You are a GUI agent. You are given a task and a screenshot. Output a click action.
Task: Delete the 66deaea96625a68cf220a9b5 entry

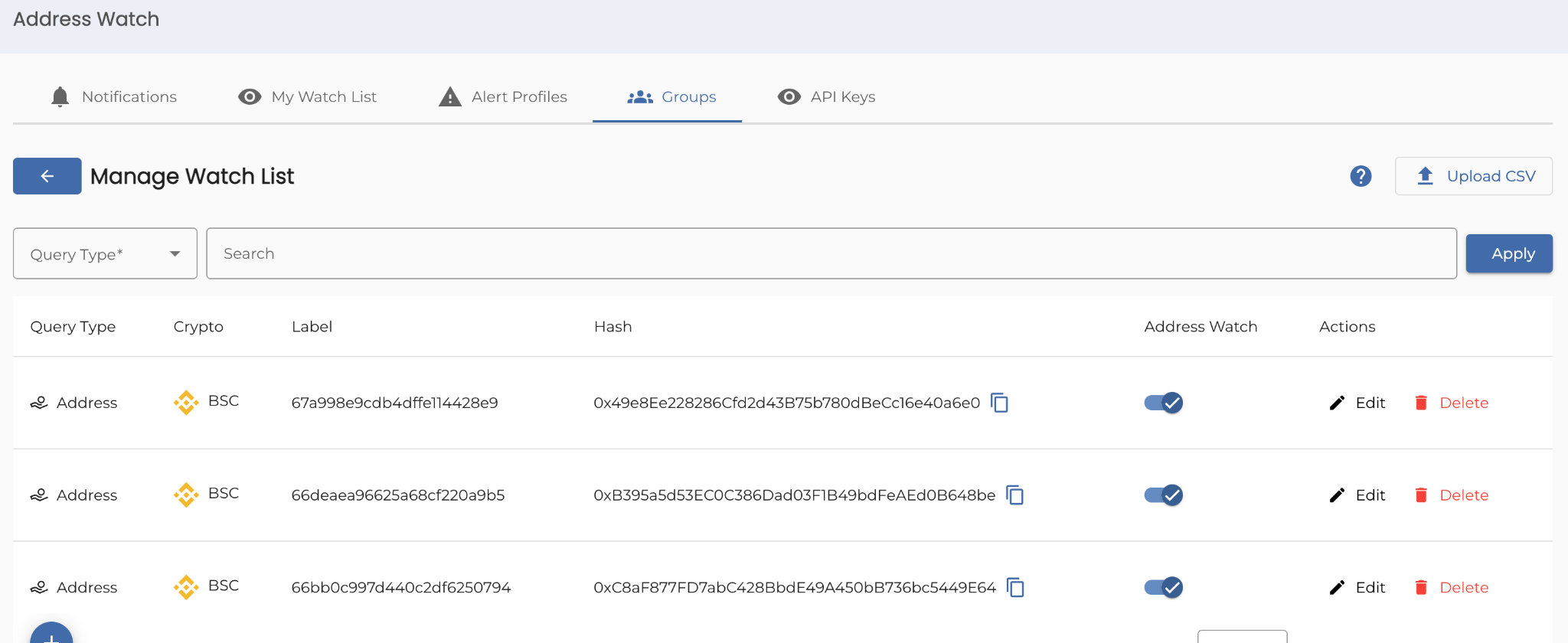tap(1452, 495)
